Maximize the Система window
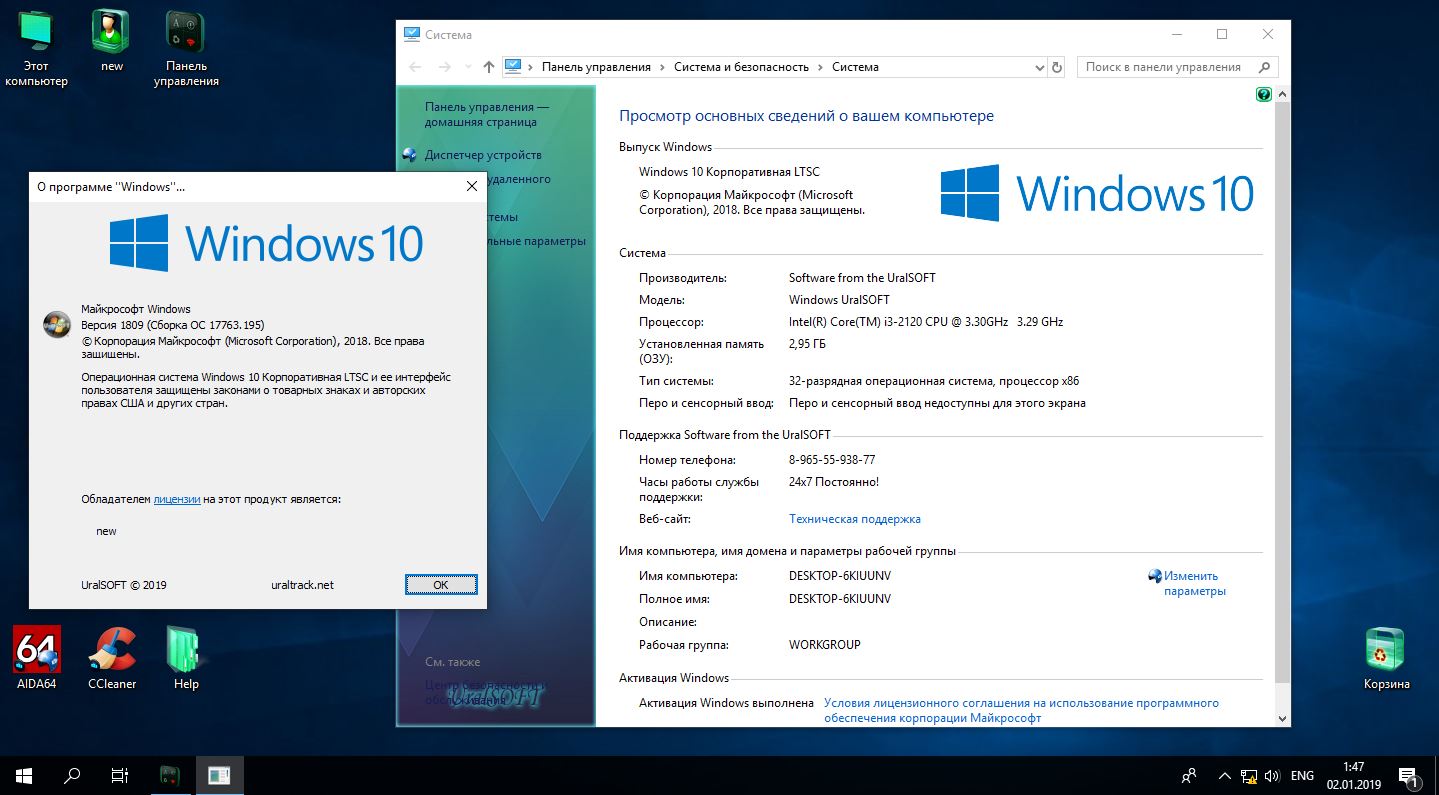The image size is (1439, 795). pyautogui.click(x=1222, y=34)
